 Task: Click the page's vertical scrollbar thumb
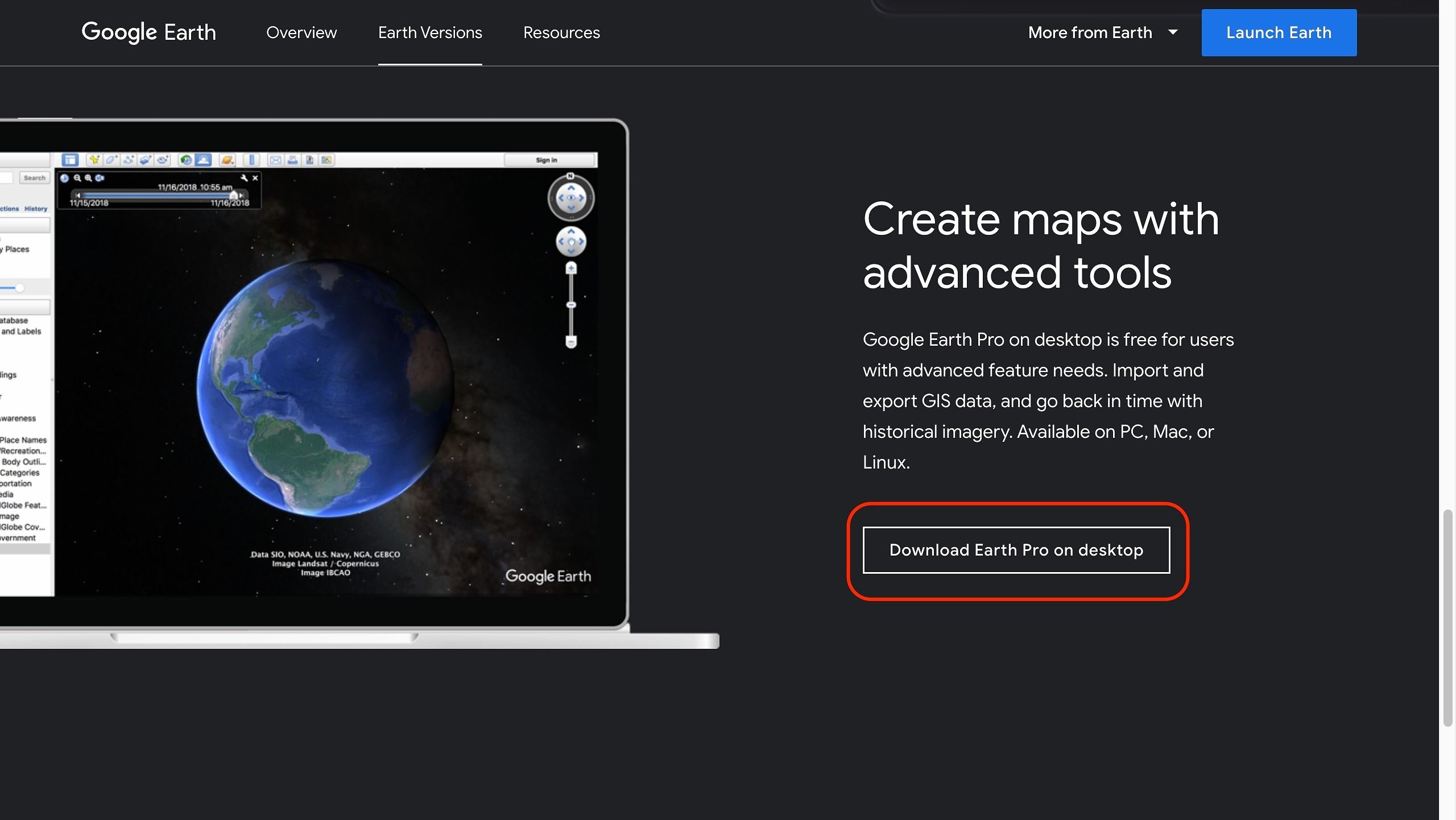click(1447, 617)
